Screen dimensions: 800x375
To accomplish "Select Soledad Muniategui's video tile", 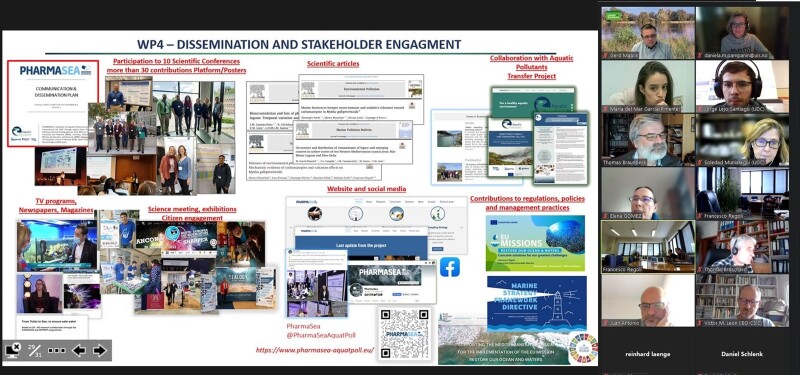I will tap(742, 140).
